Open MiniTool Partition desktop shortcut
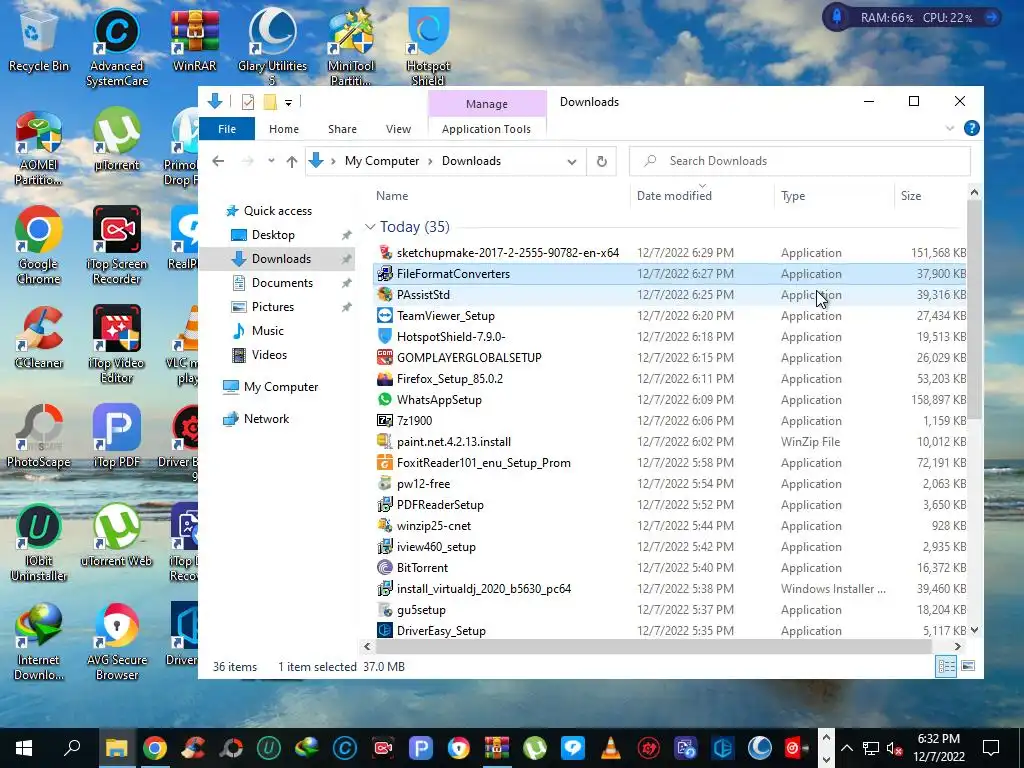The width and height of the screenshot is (1024, 768). [x=351, y=47]
